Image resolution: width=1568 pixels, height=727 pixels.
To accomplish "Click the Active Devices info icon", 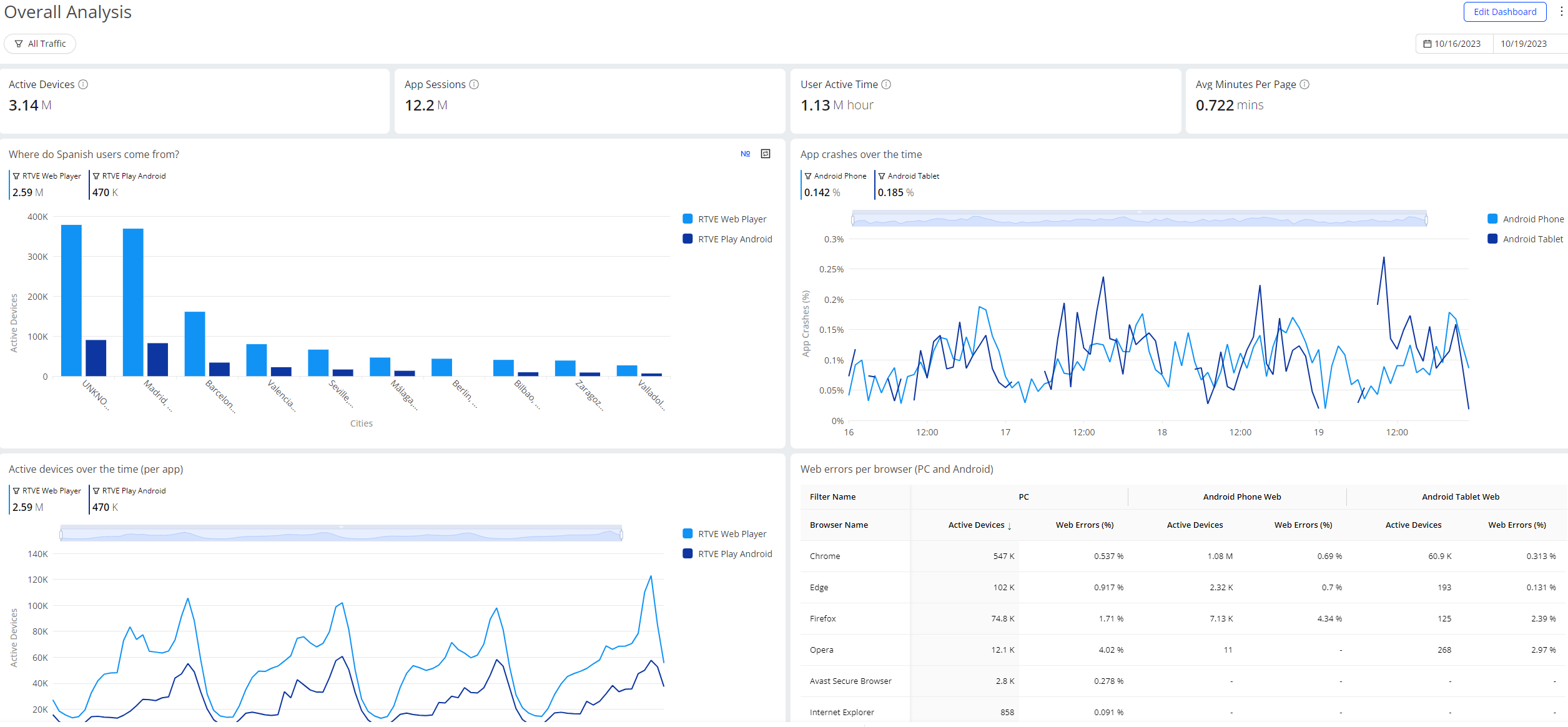I will coord(83,84).
